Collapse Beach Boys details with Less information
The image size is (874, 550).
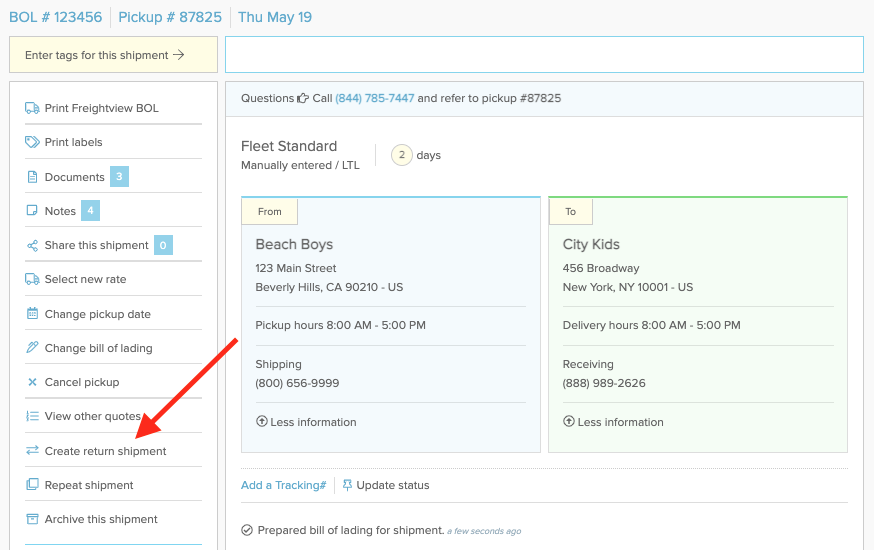[306, 422]
